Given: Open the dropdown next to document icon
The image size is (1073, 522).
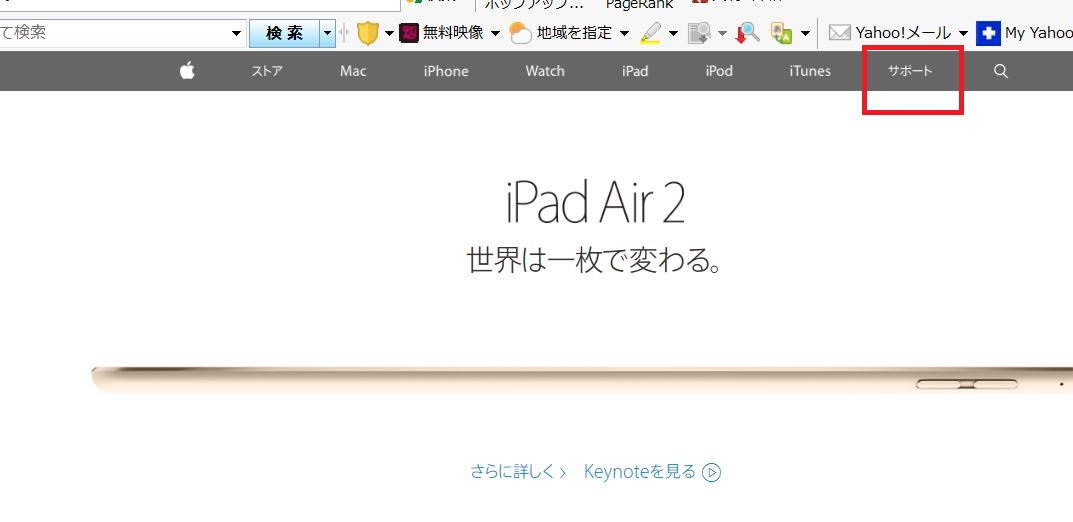Looking at the screenshot, I should [x=723, y=33].
